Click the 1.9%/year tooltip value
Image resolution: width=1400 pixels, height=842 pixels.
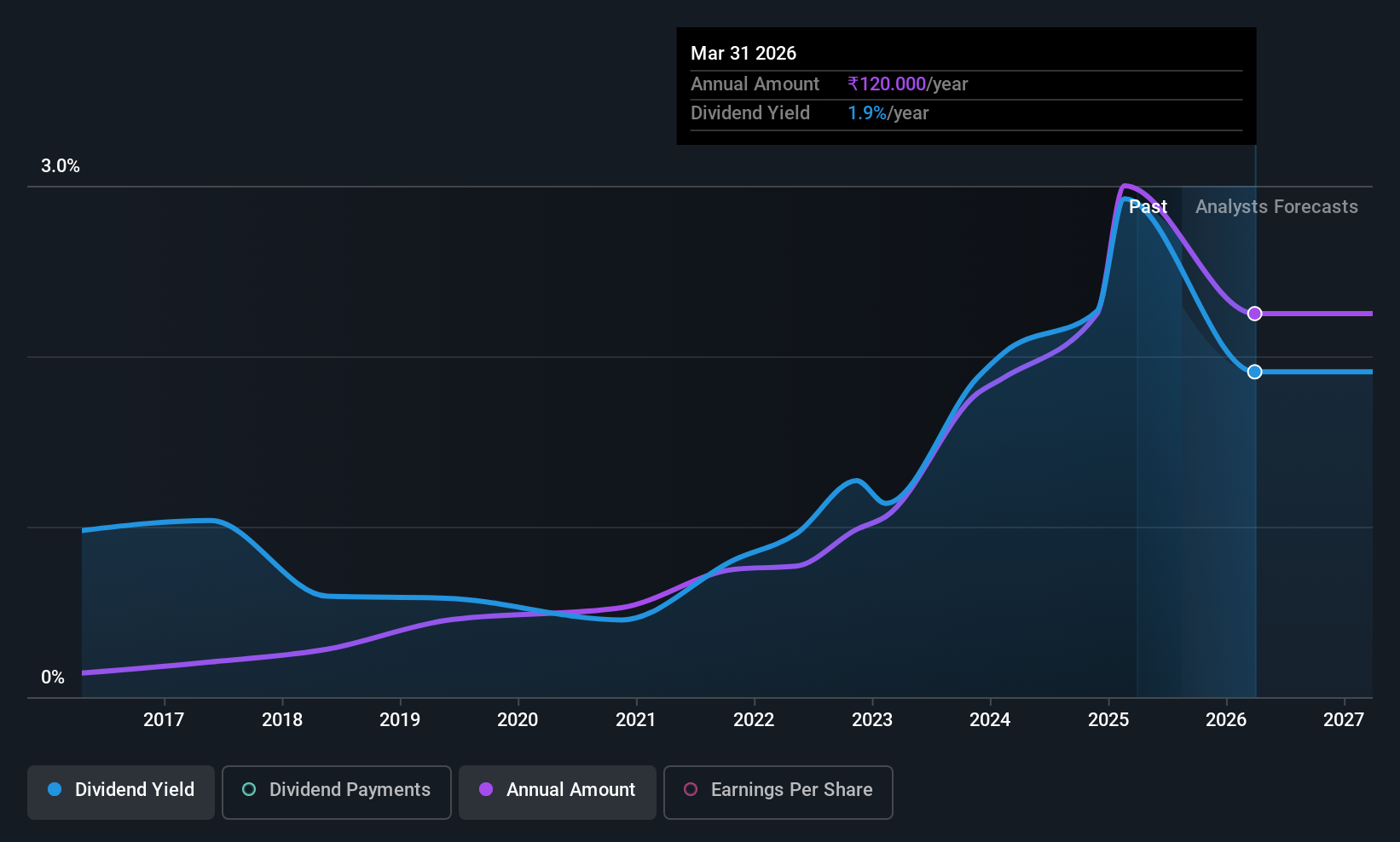[x=888, y=113]
